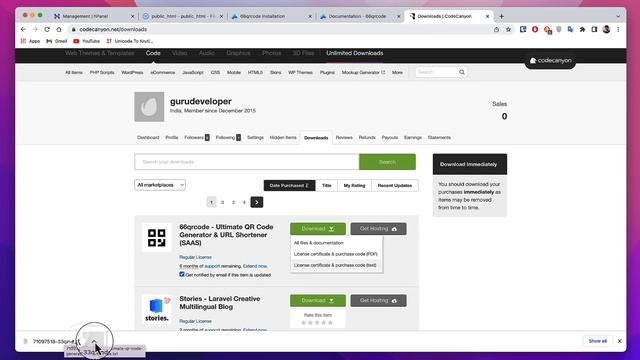Open the Stories Regular License link
The image size is (640, 360).
tap(196, 321)
